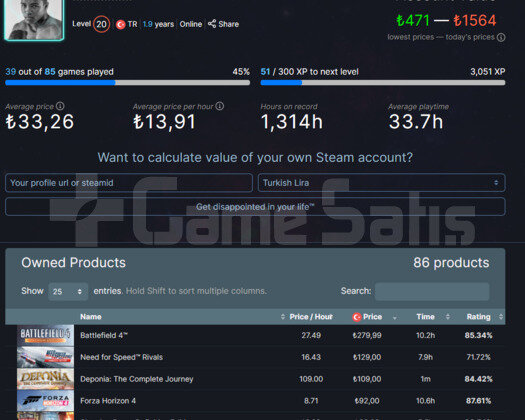This screenshot has height=420, width=525.
Task: Open Deponia: The Complete Journey link
Action: click(x=137, y=379)
